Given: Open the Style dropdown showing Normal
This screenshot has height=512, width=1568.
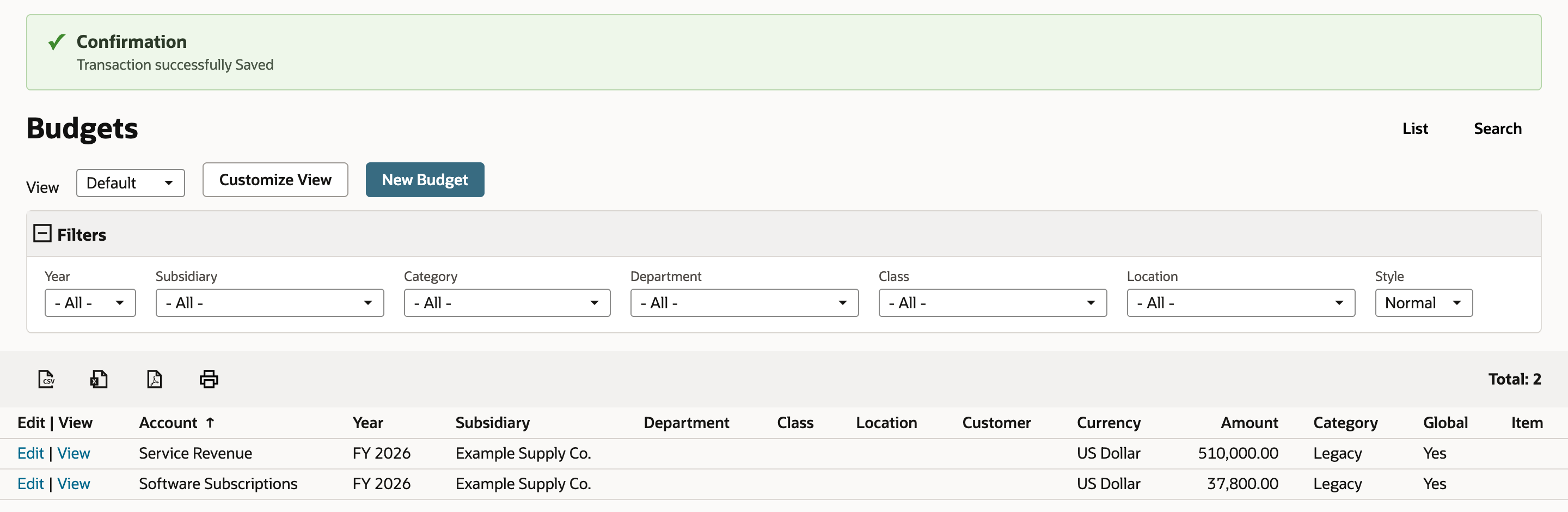Looking at the screenshot, I should (x=1424, y=303).
